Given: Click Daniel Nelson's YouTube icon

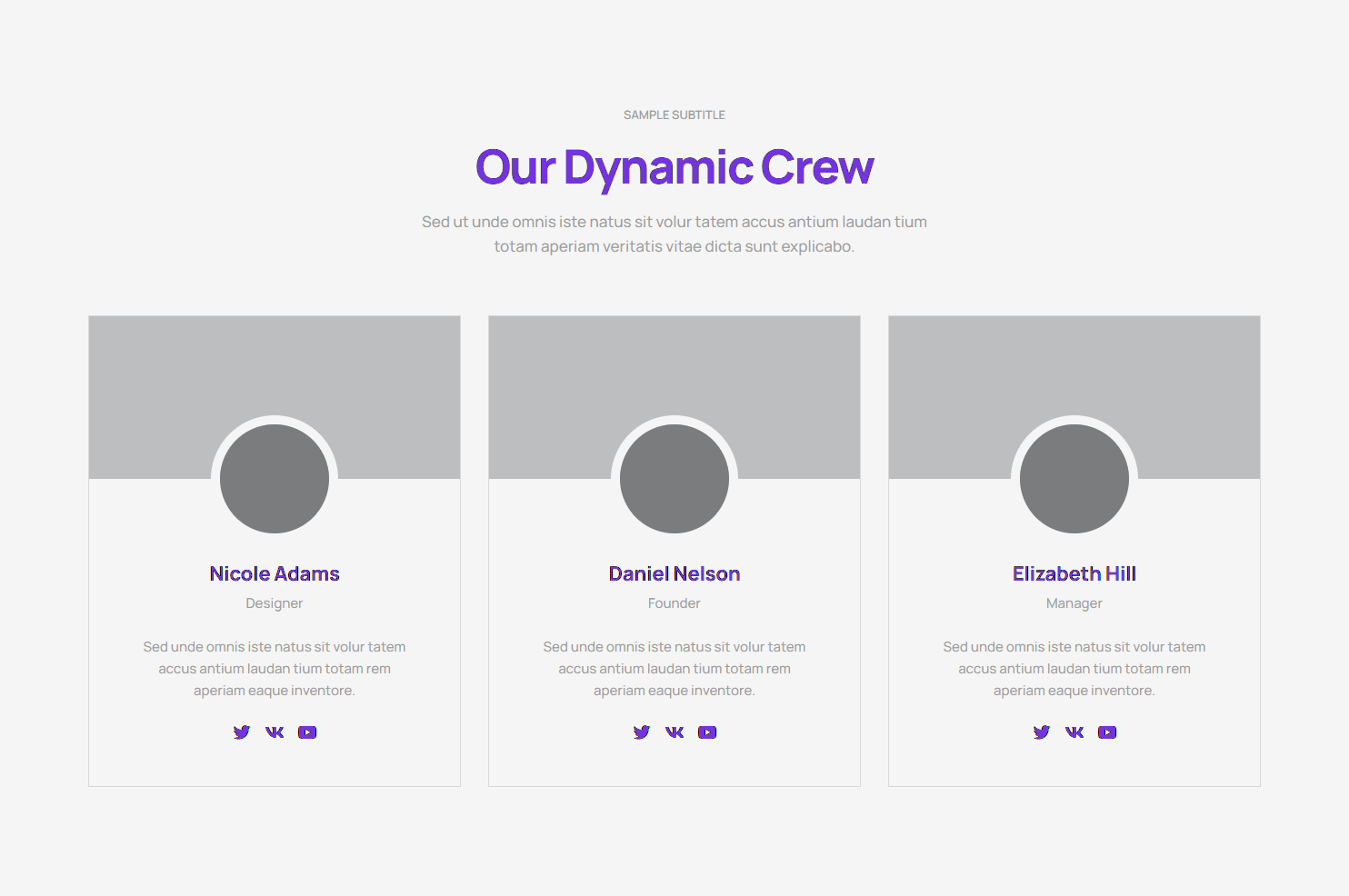Looking at the screenshot, I should (707, 732).
